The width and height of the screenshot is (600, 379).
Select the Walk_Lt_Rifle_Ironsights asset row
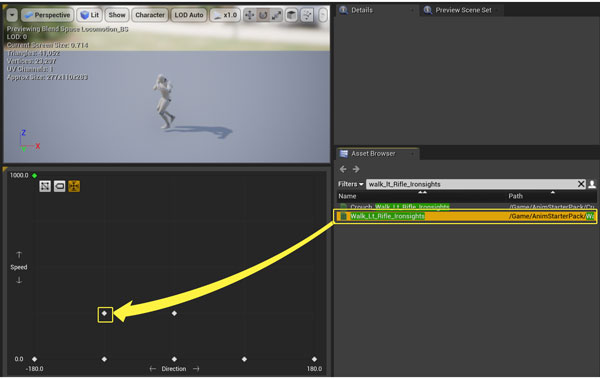pyautogui.click(x=465, y=216)
